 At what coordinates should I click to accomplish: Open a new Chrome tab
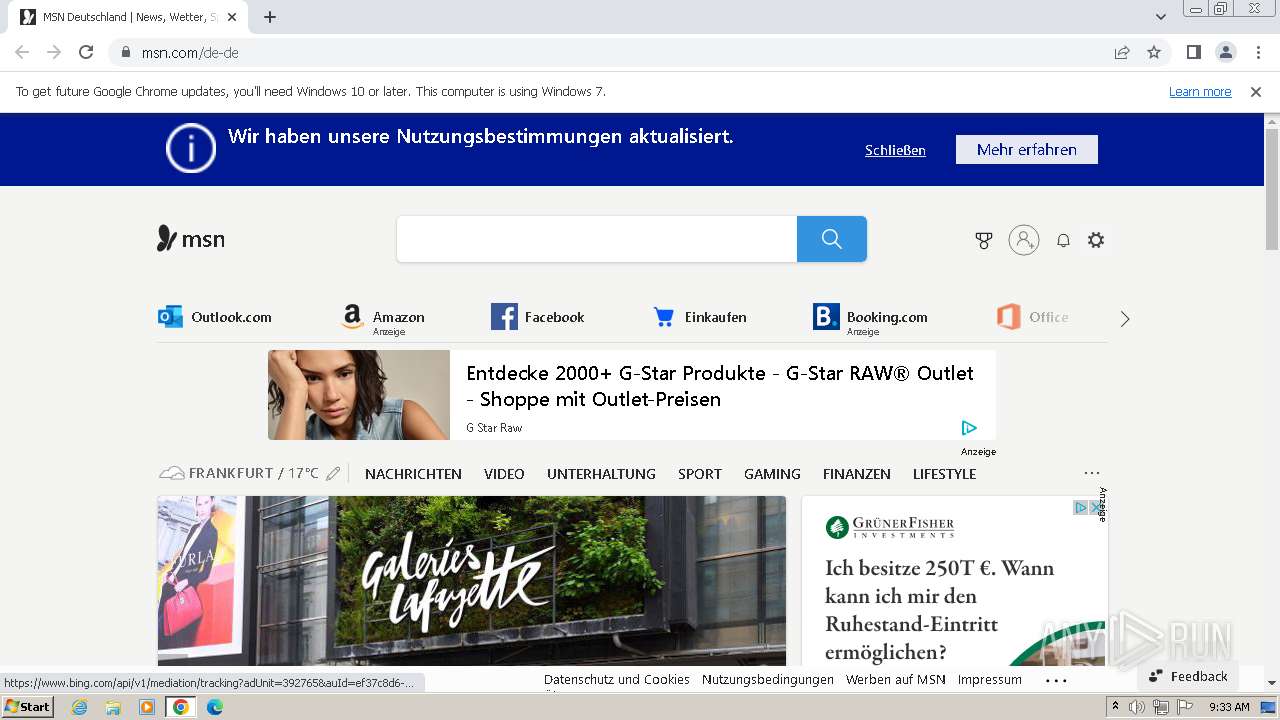(x=270, y=17)
